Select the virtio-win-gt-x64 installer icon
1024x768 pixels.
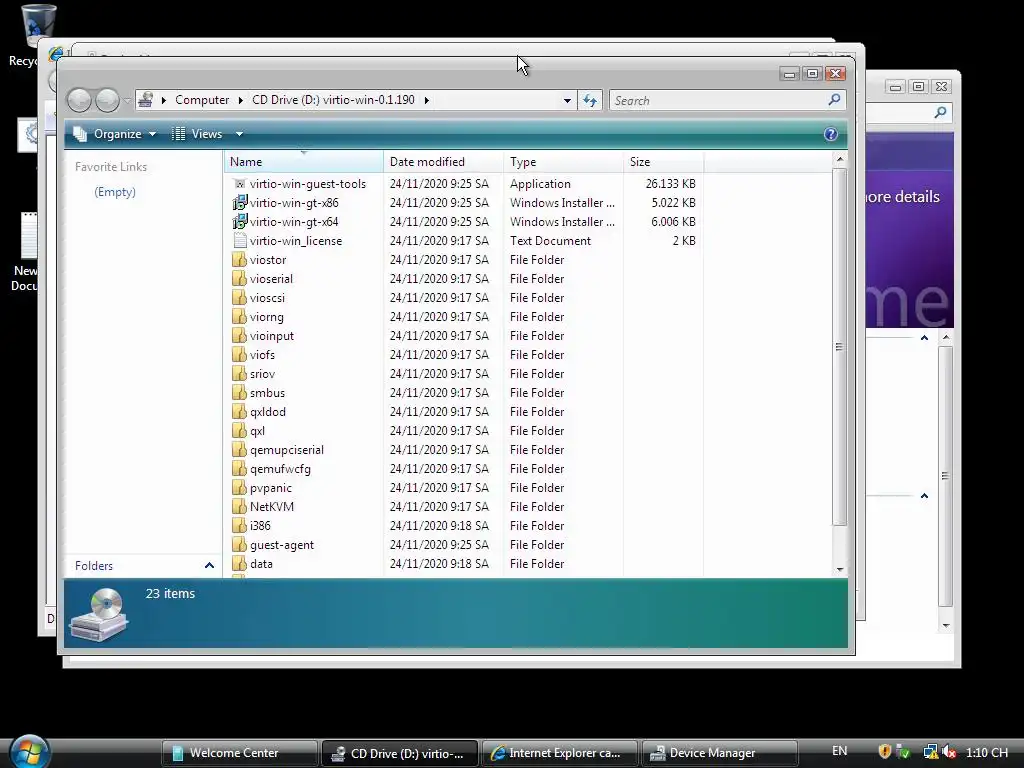(x=240, y=222)
